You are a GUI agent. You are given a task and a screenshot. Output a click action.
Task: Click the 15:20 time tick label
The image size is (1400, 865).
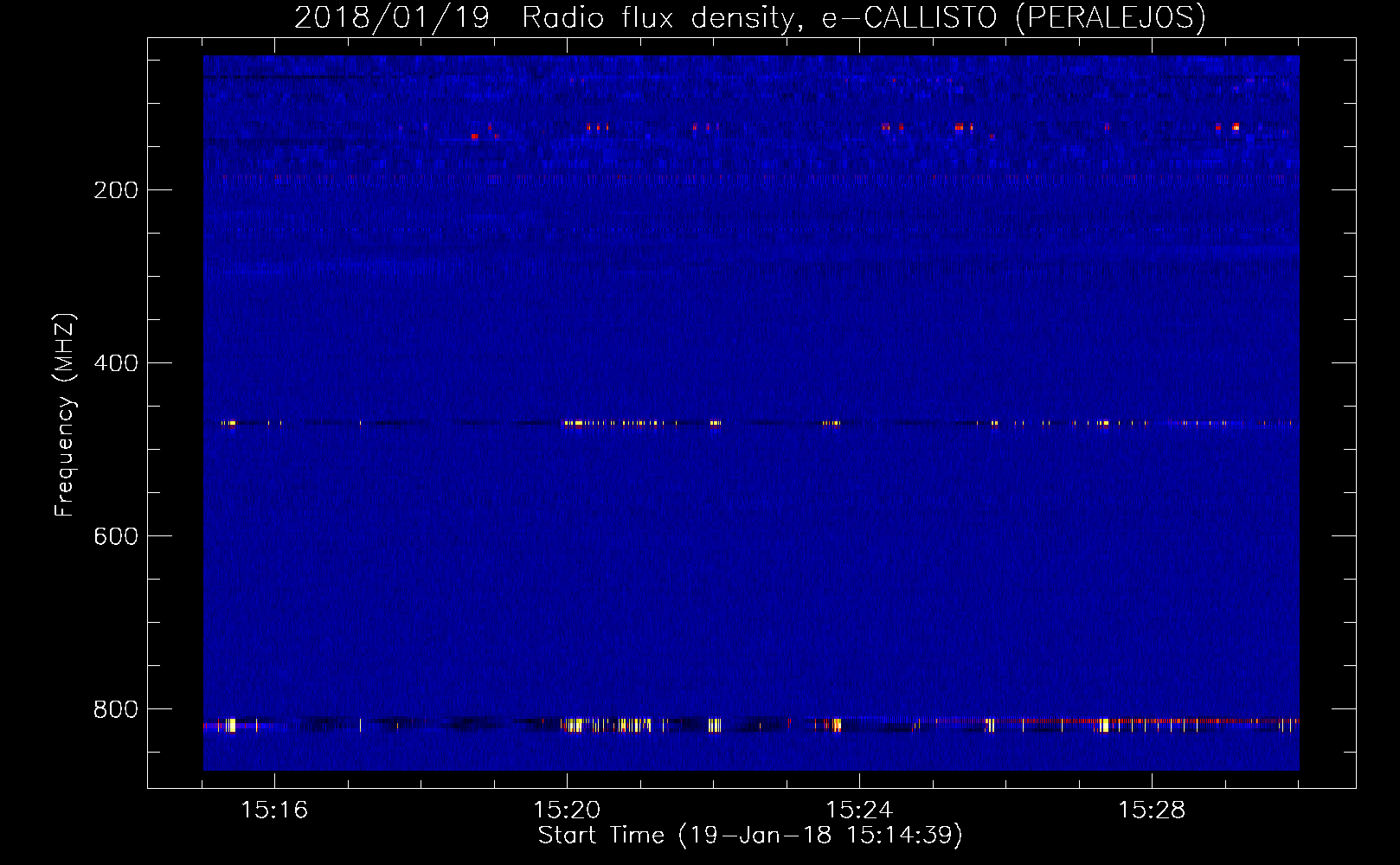pos(567,811)
